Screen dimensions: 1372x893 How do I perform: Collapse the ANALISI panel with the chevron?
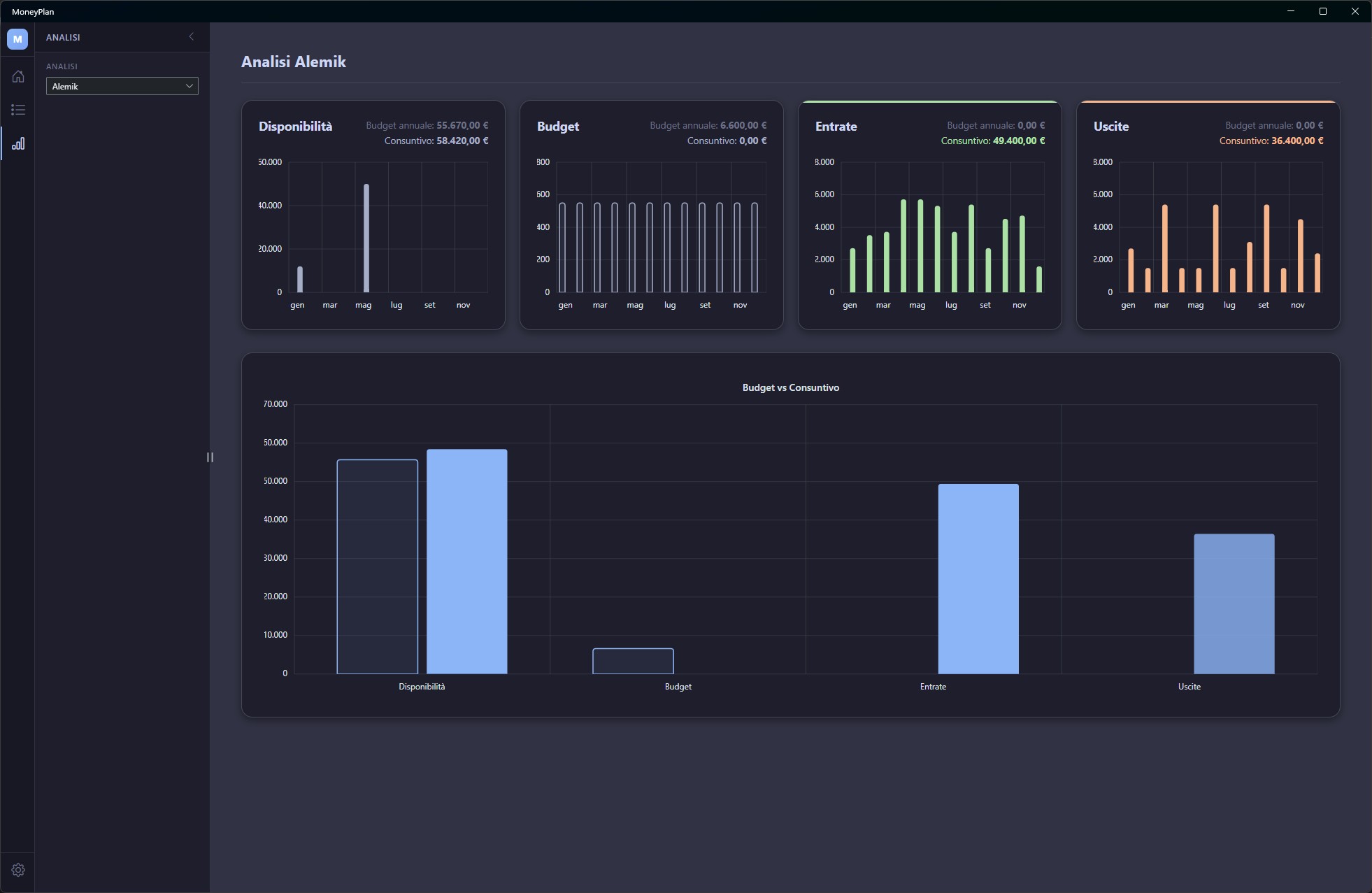191,36
